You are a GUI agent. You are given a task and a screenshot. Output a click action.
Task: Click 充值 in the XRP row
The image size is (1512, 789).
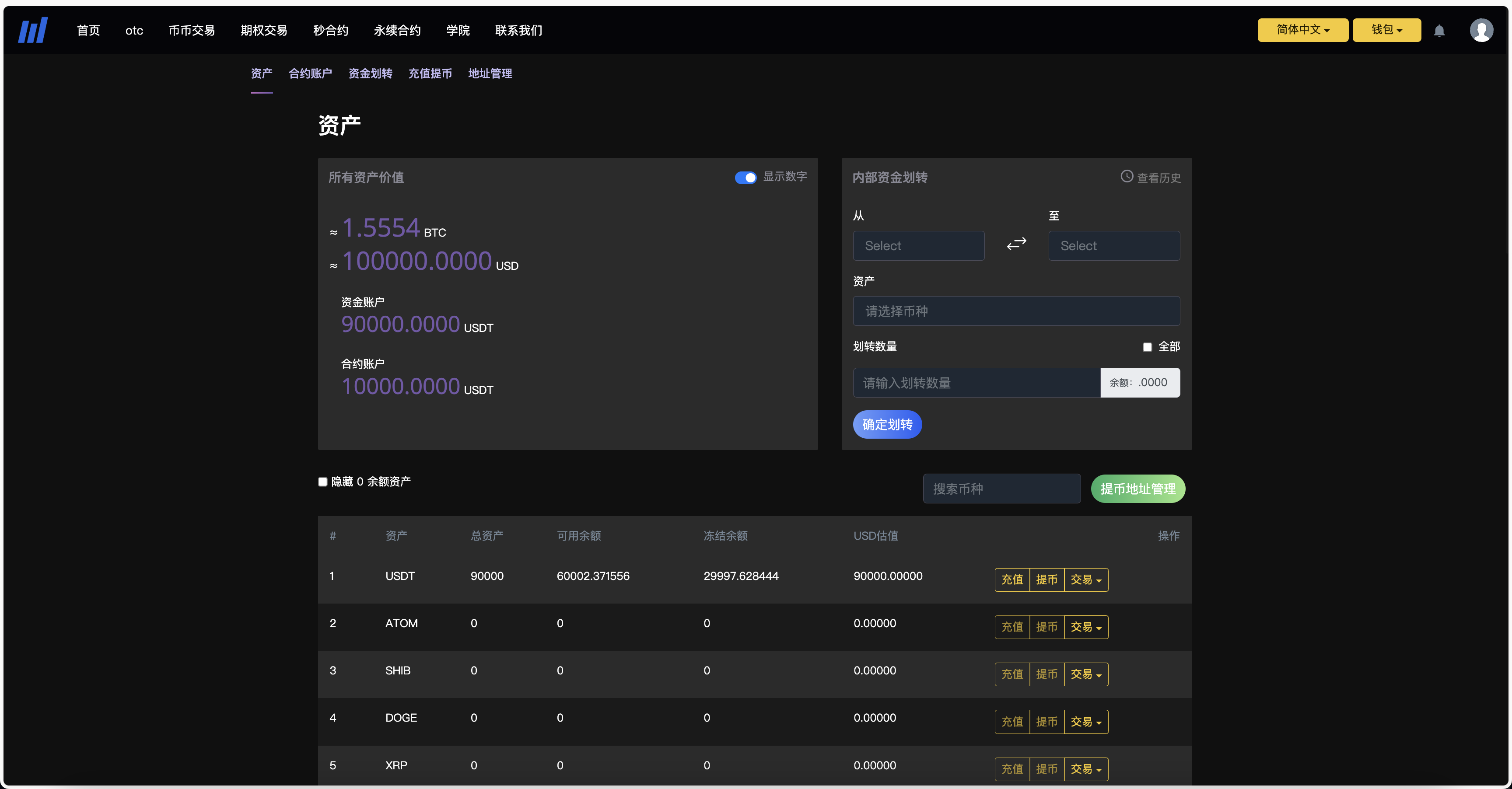click(x=1012, y=769)
